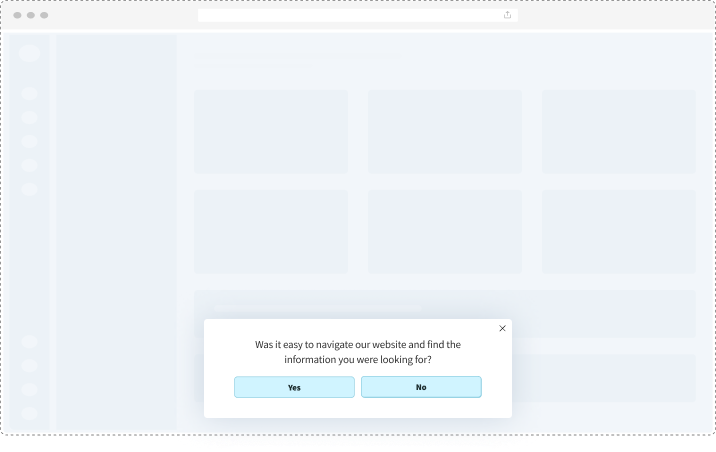Open the top-left card in the grid

click(x=271, y=131)
